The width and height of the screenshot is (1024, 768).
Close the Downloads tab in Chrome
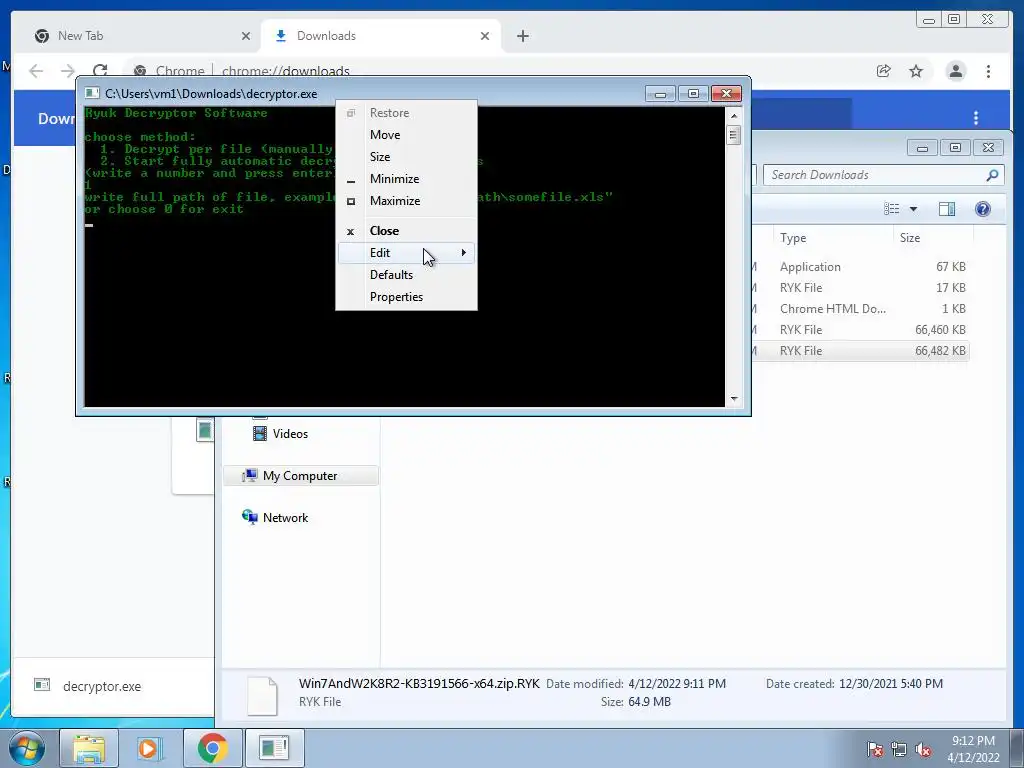pyautogui.click(x=485, y=36)
